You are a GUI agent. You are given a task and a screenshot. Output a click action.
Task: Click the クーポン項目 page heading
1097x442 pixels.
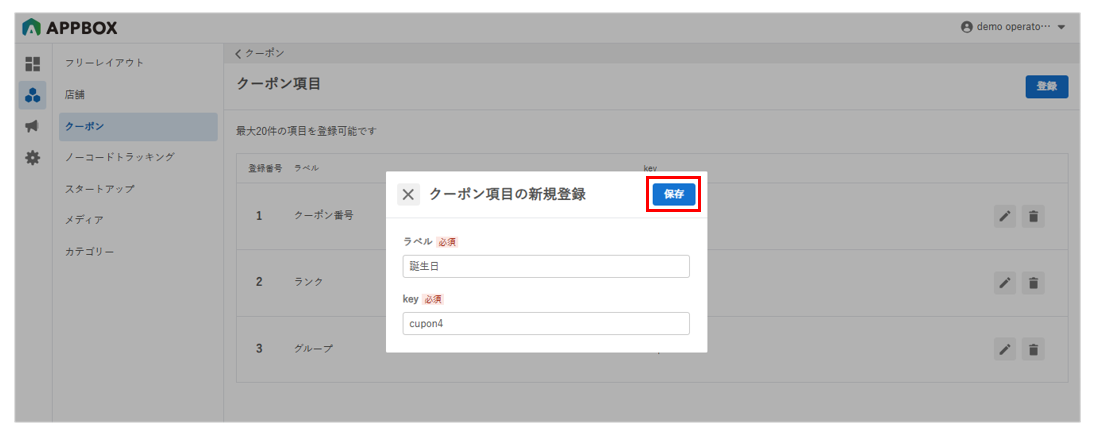tap(278, 84)
